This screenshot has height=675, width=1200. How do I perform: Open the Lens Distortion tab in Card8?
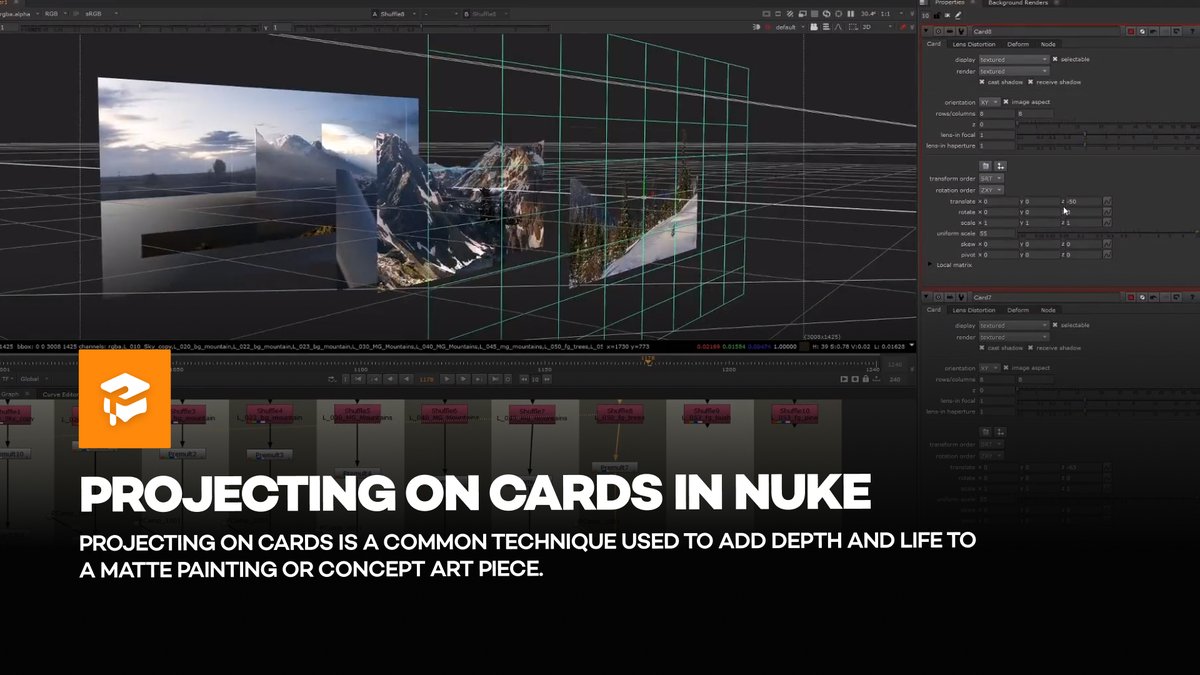tap(974, 44)
